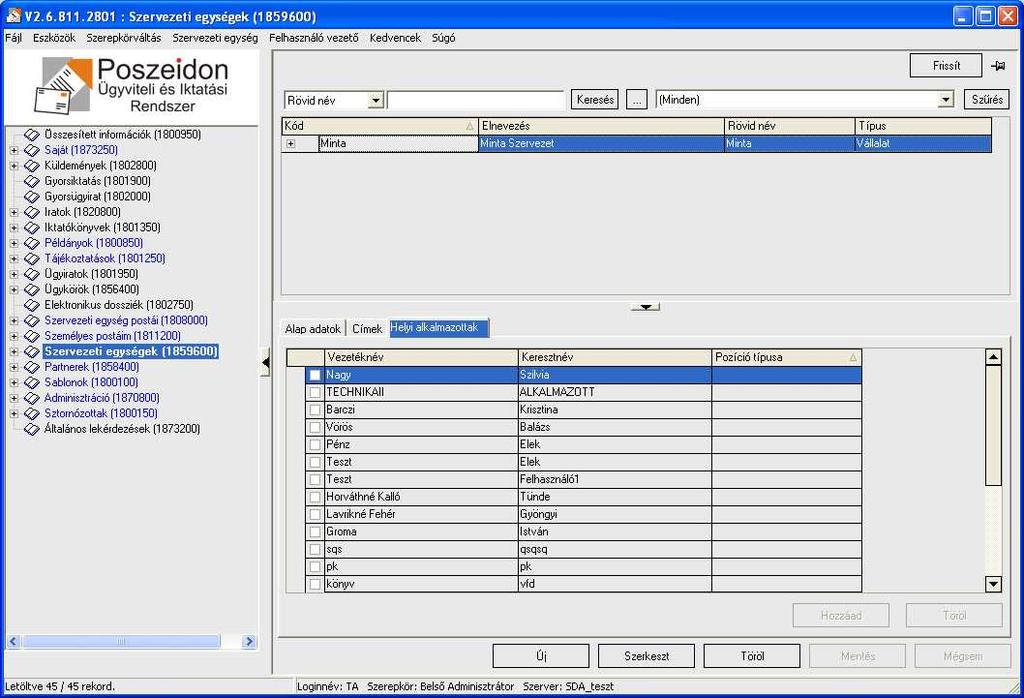Toggle the checkbox for Vörös Balázs
1024x698 pixels.
click(315, 428)
